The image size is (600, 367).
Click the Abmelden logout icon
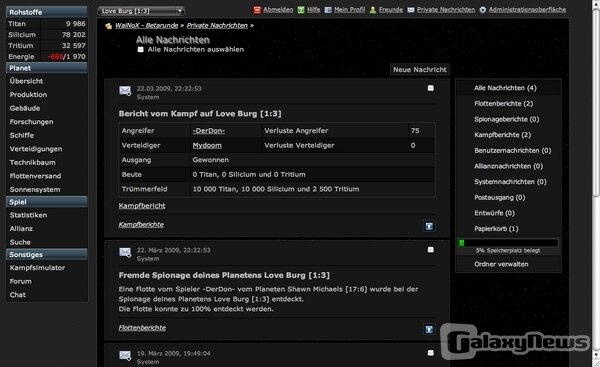pyautogui.click(x=257, y=10)
